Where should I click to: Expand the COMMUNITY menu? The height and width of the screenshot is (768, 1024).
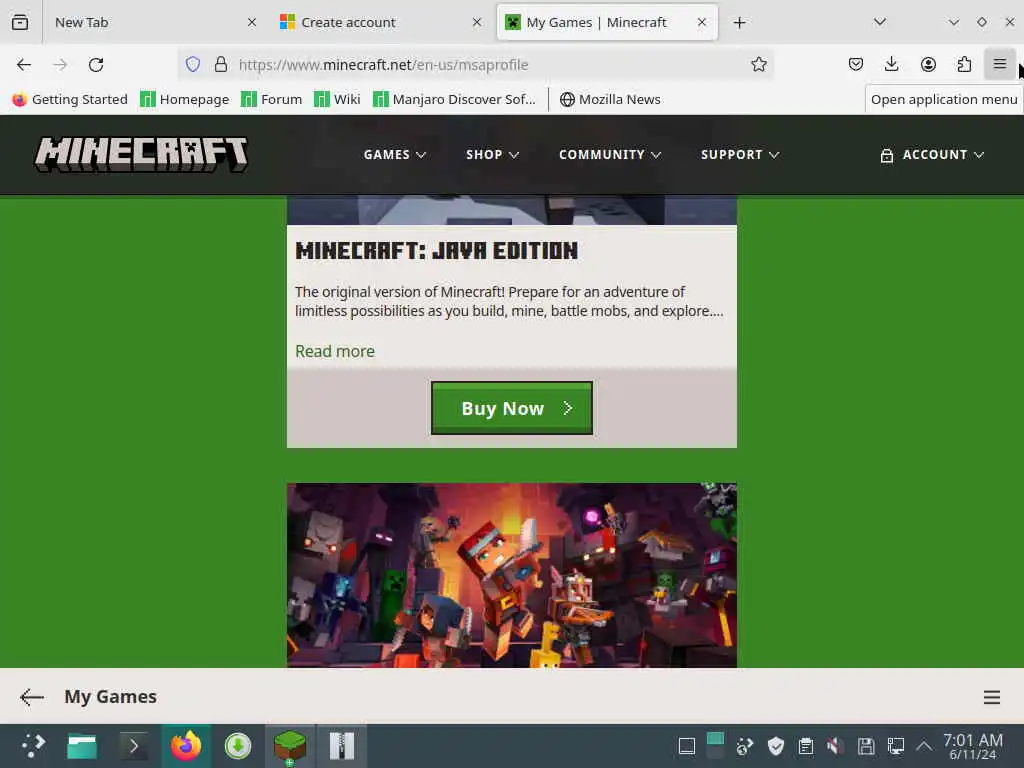point(610,155)
